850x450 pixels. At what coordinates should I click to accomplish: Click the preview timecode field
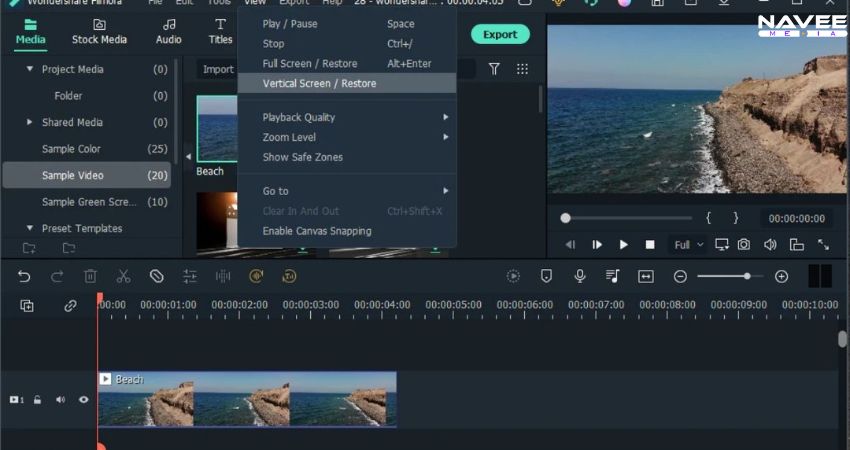(796, 218)
